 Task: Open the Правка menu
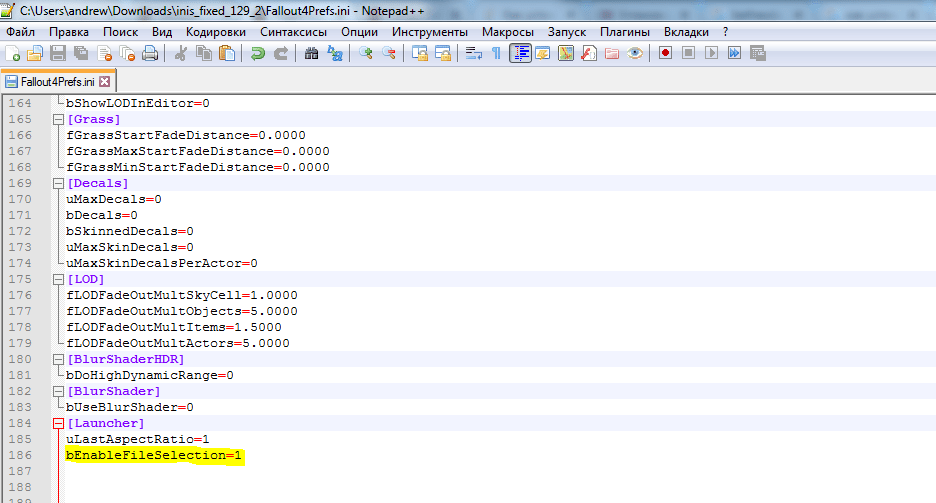click(x=69, y=32)
